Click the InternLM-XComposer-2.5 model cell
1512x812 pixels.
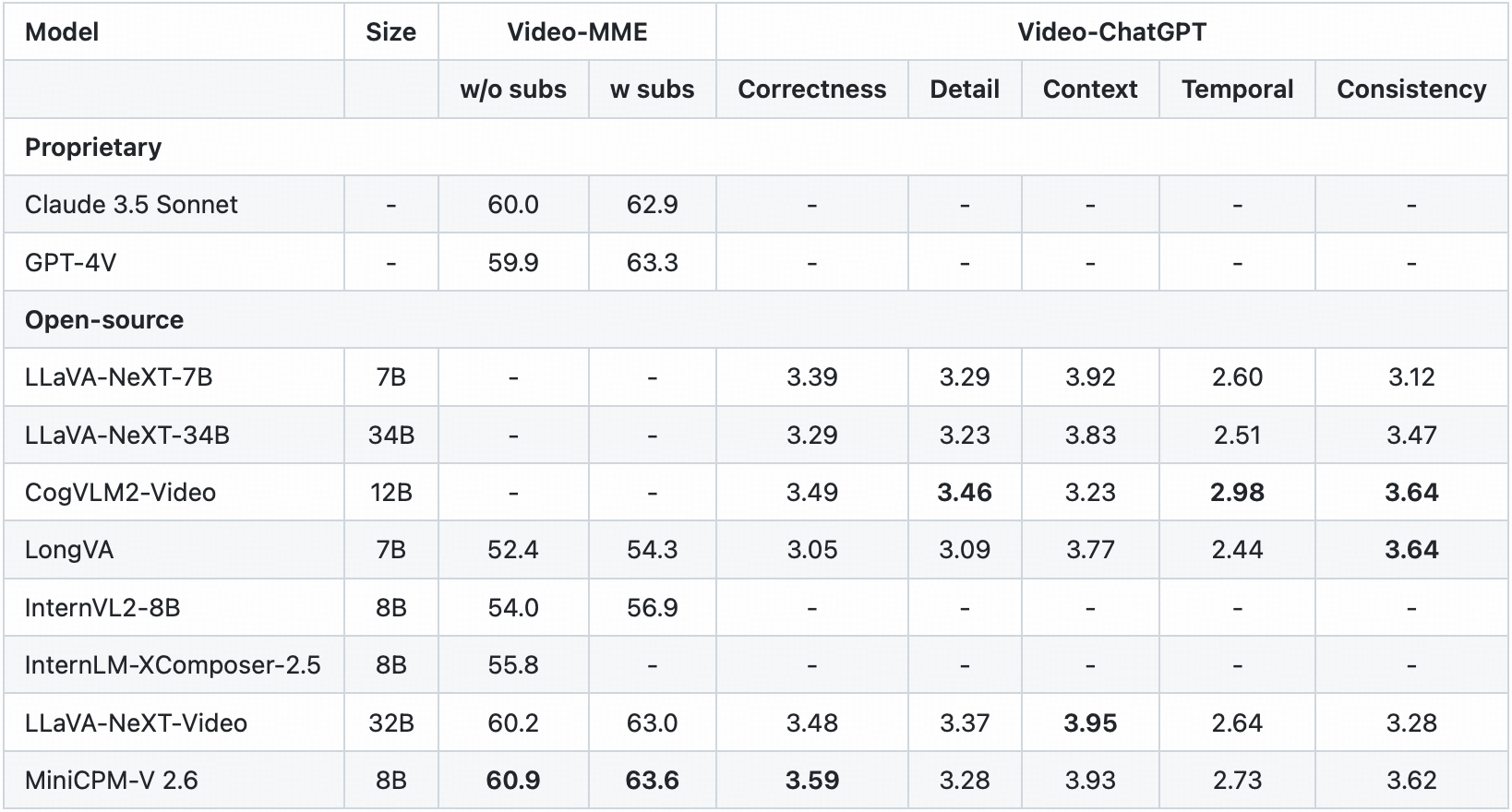point(173,665)
